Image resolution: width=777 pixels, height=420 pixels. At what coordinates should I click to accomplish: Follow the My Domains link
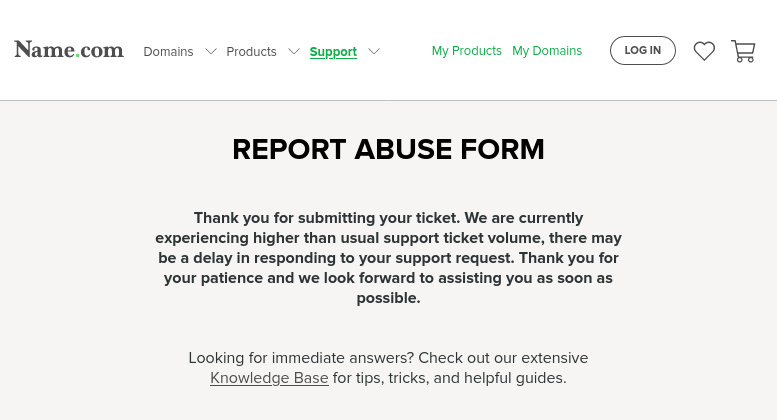[547, 51]
